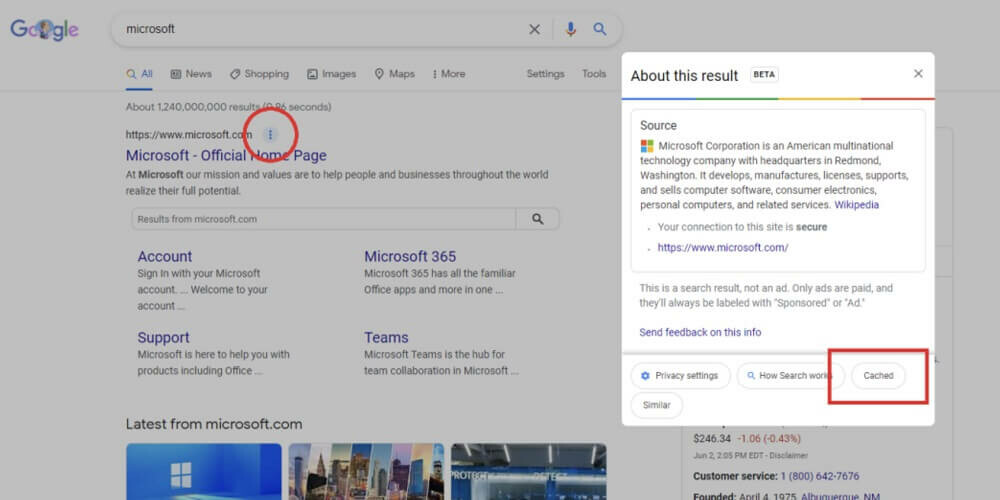Click the Privacy settings button
The height and width of the screenshot is (500, 1000).
680,376
